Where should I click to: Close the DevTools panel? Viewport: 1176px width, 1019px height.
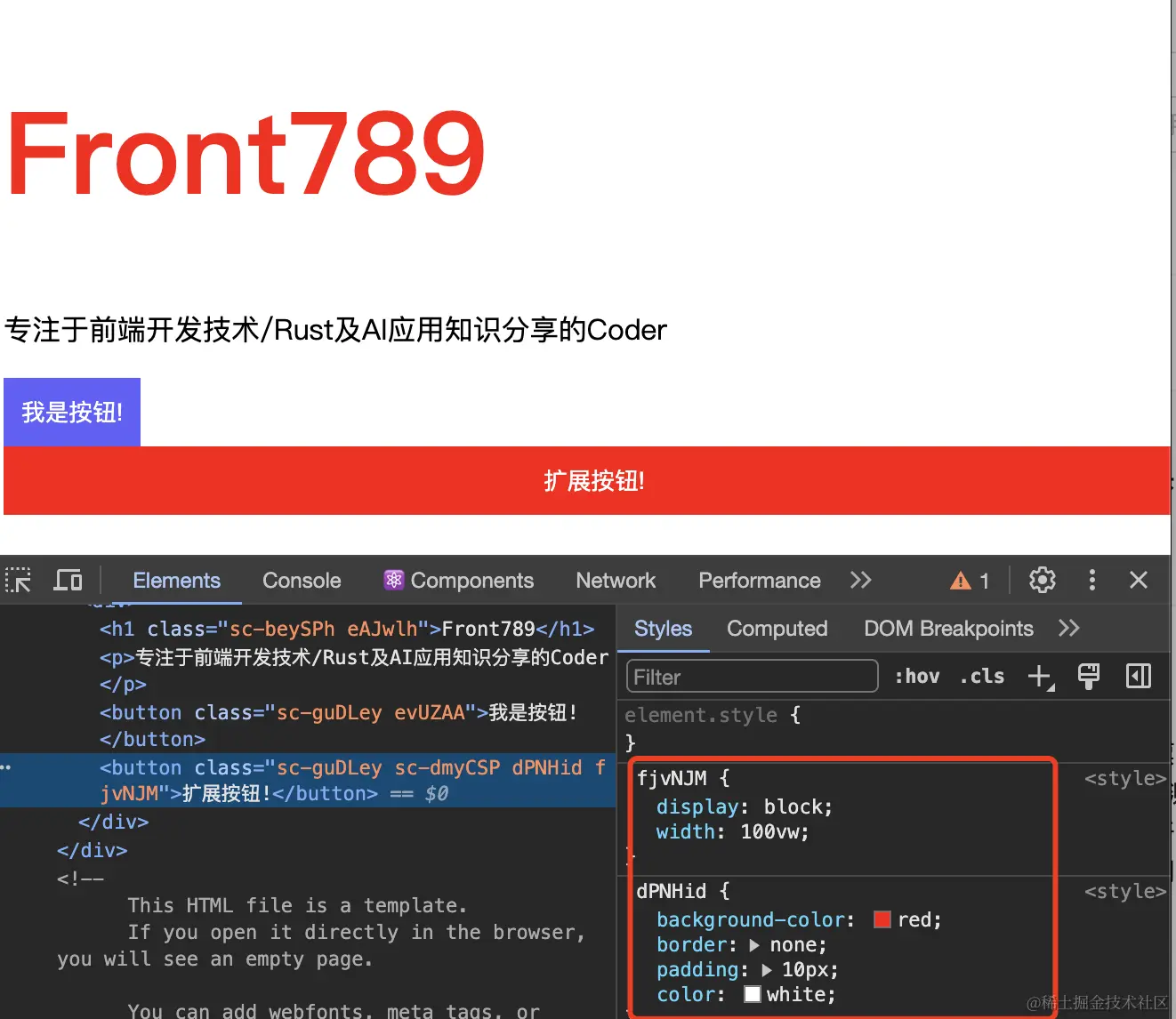click(1139, 581)
